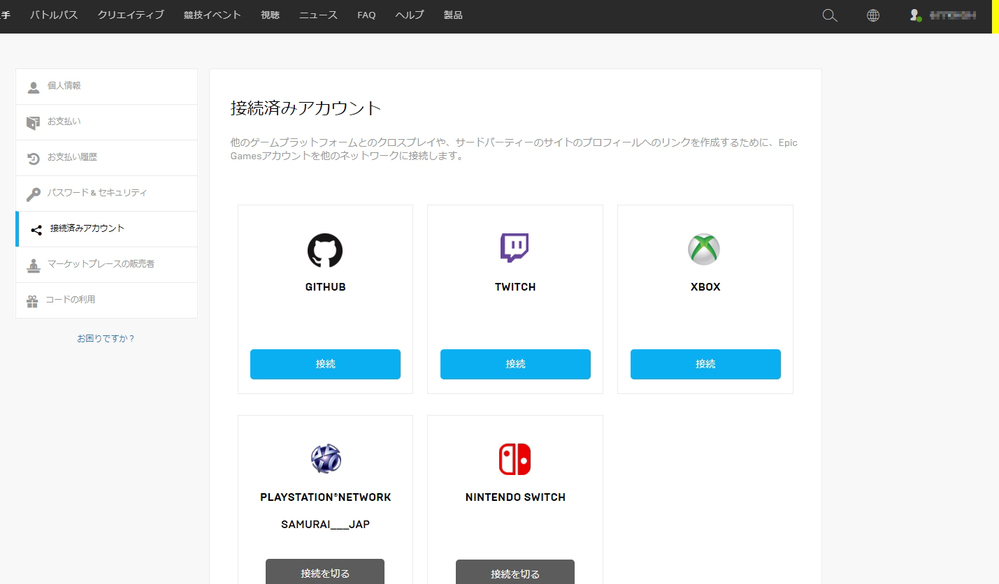
Task: Click the お支払い履歴 history icon
Action: pyautogui.click(x=33, y=159)
